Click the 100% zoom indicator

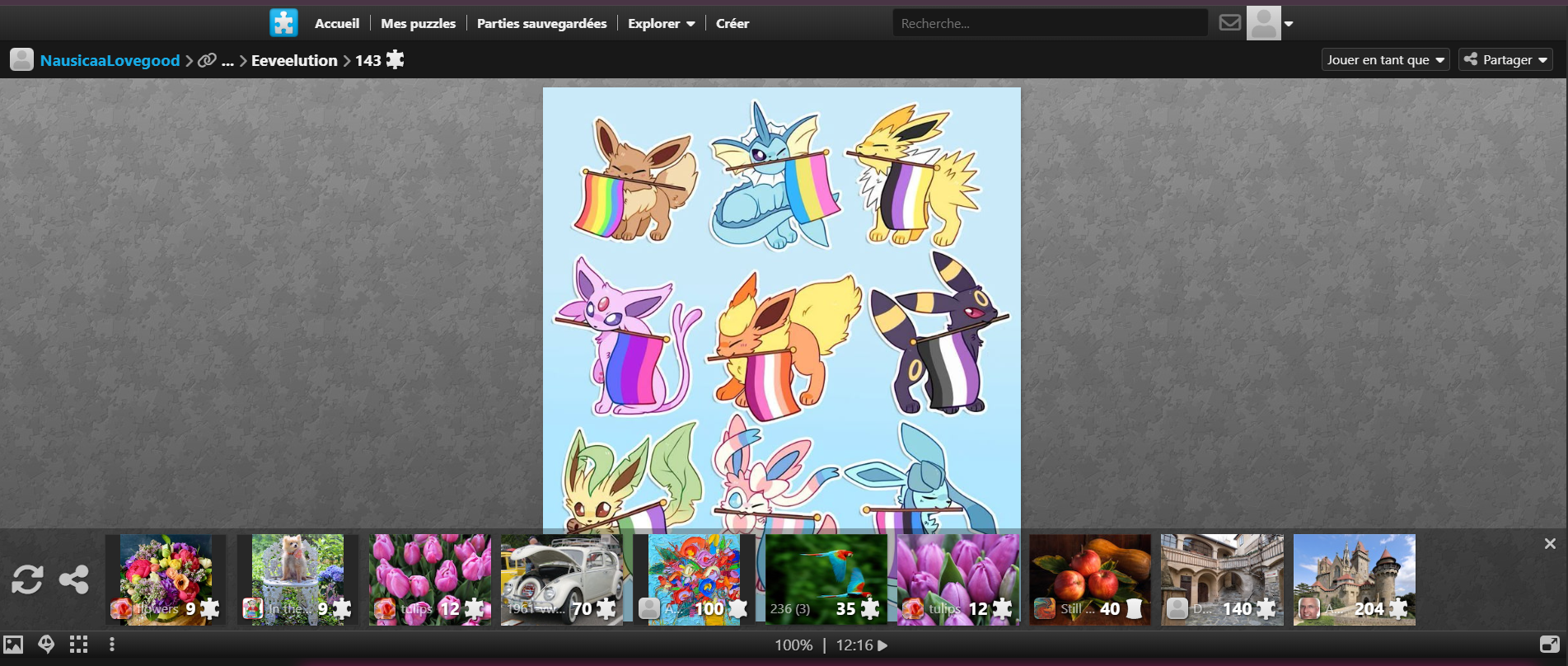pos(793,645)
